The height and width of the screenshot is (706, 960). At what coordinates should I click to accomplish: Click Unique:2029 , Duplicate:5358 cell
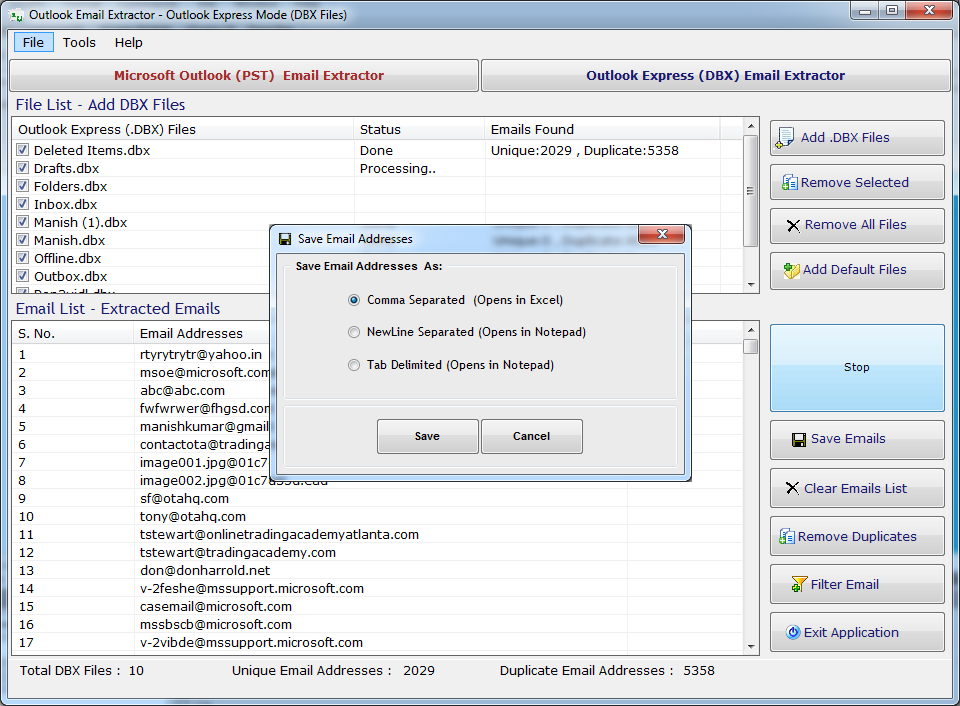click(585, 150)
